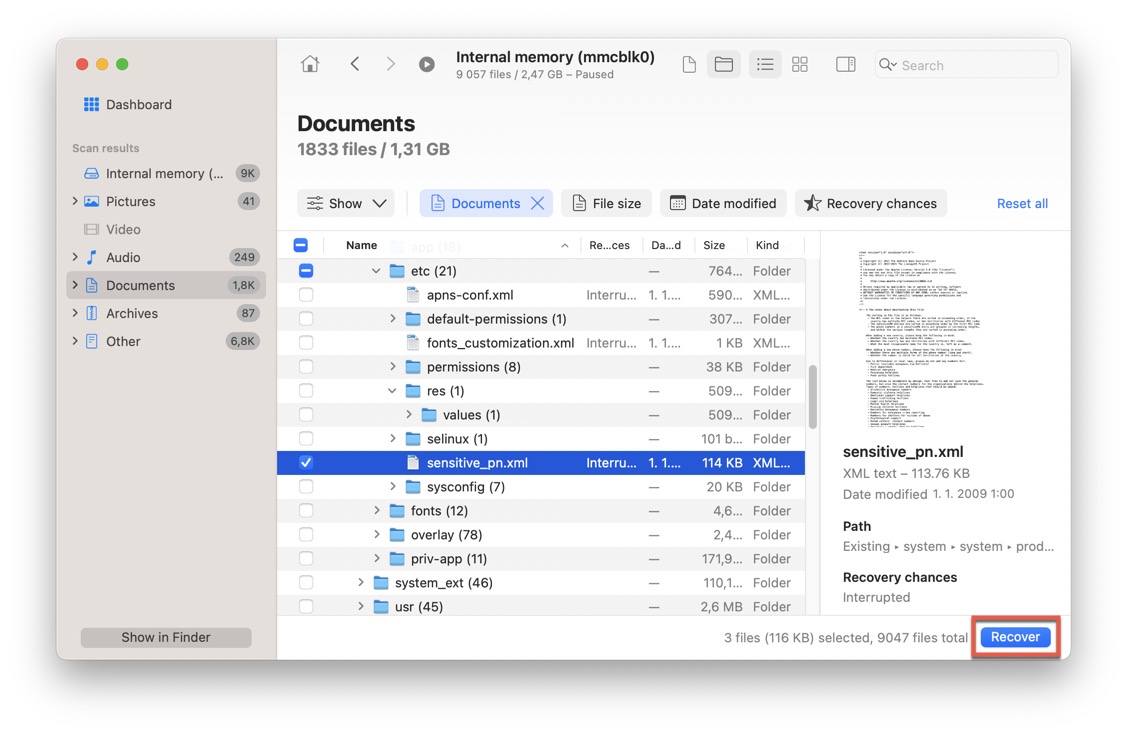1127x734 pixels.
Task: Resume scan with the play button
Action: pyautogui.click(x=427, y=65)
